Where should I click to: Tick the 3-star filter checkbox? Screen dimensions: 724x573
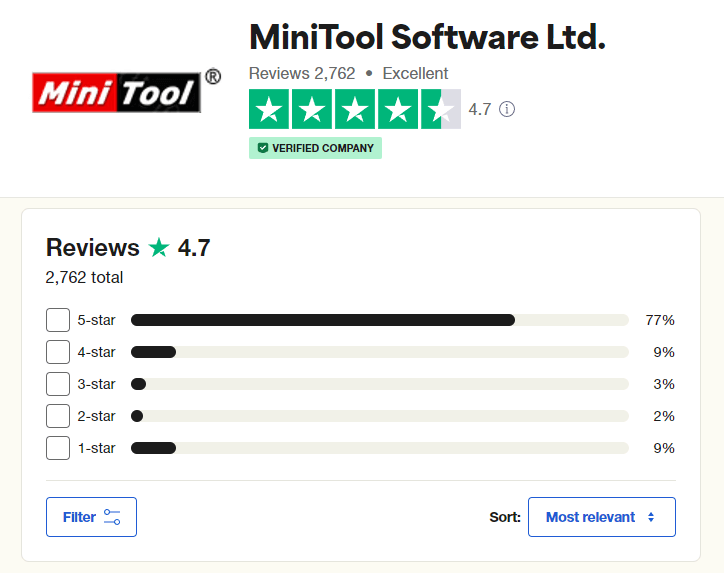click(58, 384)
